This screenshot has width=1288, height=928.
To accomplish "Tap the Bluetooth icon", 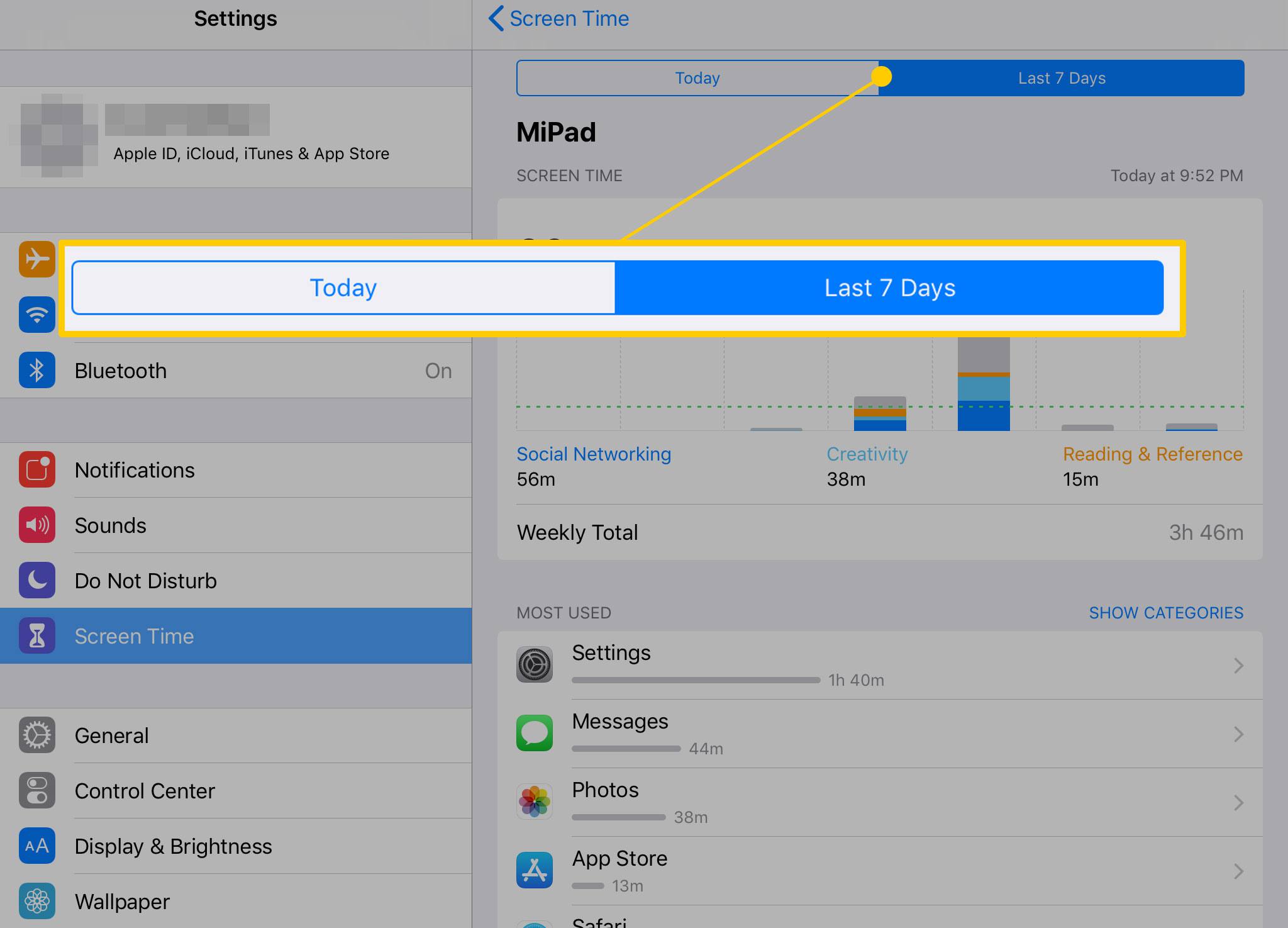I will click(x=37, y=370).
